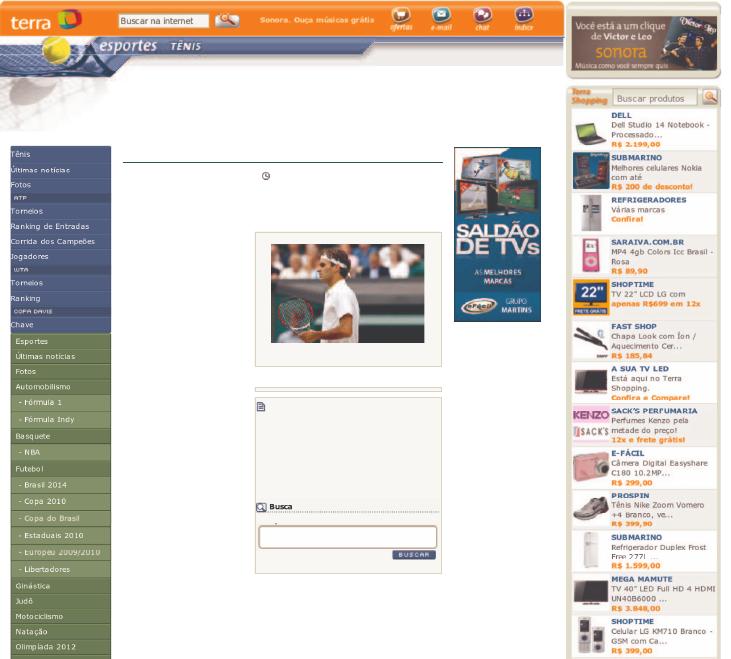Image resolution: width=731 pixels, height=659 pixels.
Task: Click the clock icon above the article
Action: coord(266,176)
